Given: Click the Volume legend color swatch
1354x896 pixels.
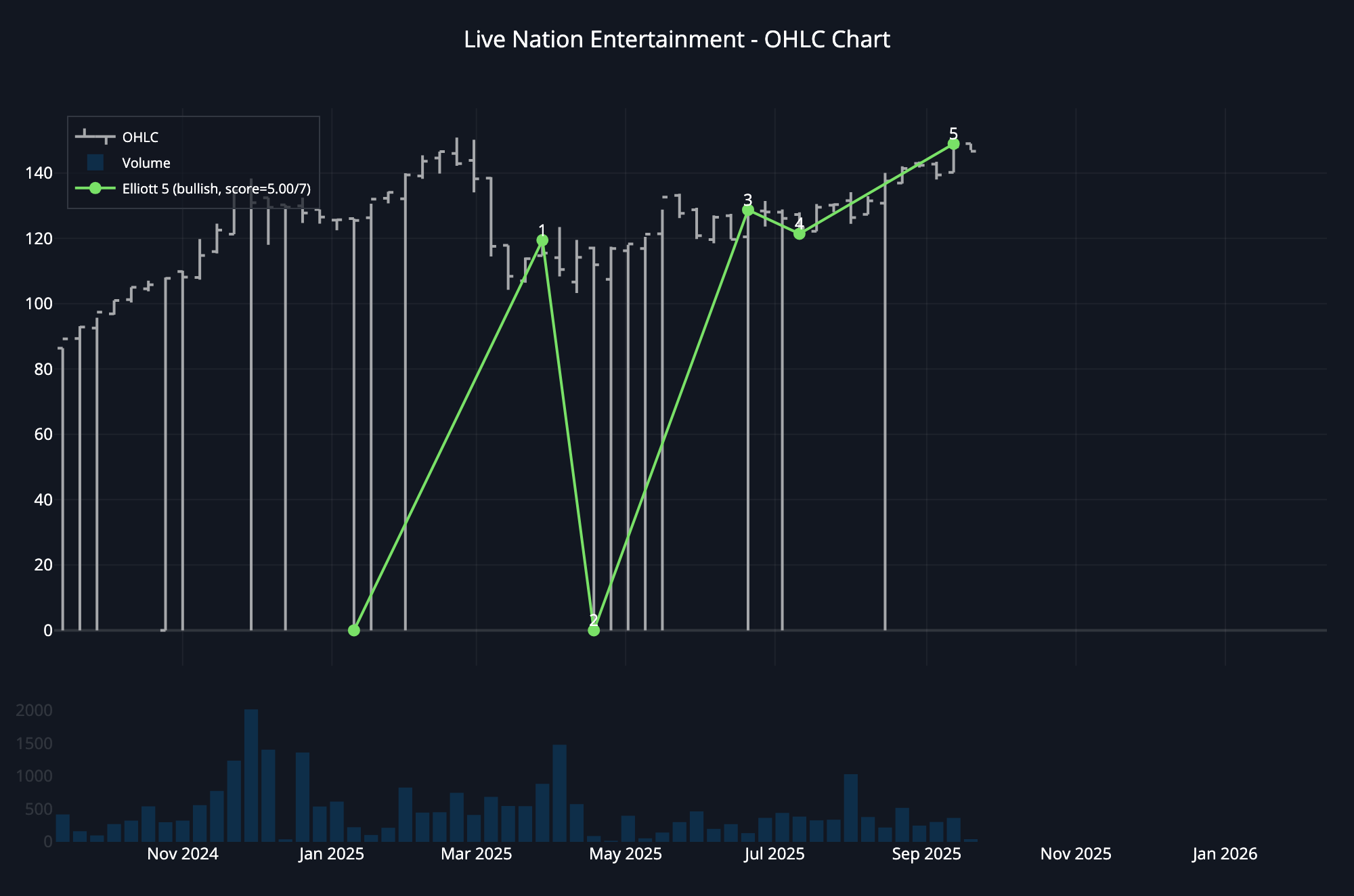Looking at the screenshot, I should click(x=95, y=162).
